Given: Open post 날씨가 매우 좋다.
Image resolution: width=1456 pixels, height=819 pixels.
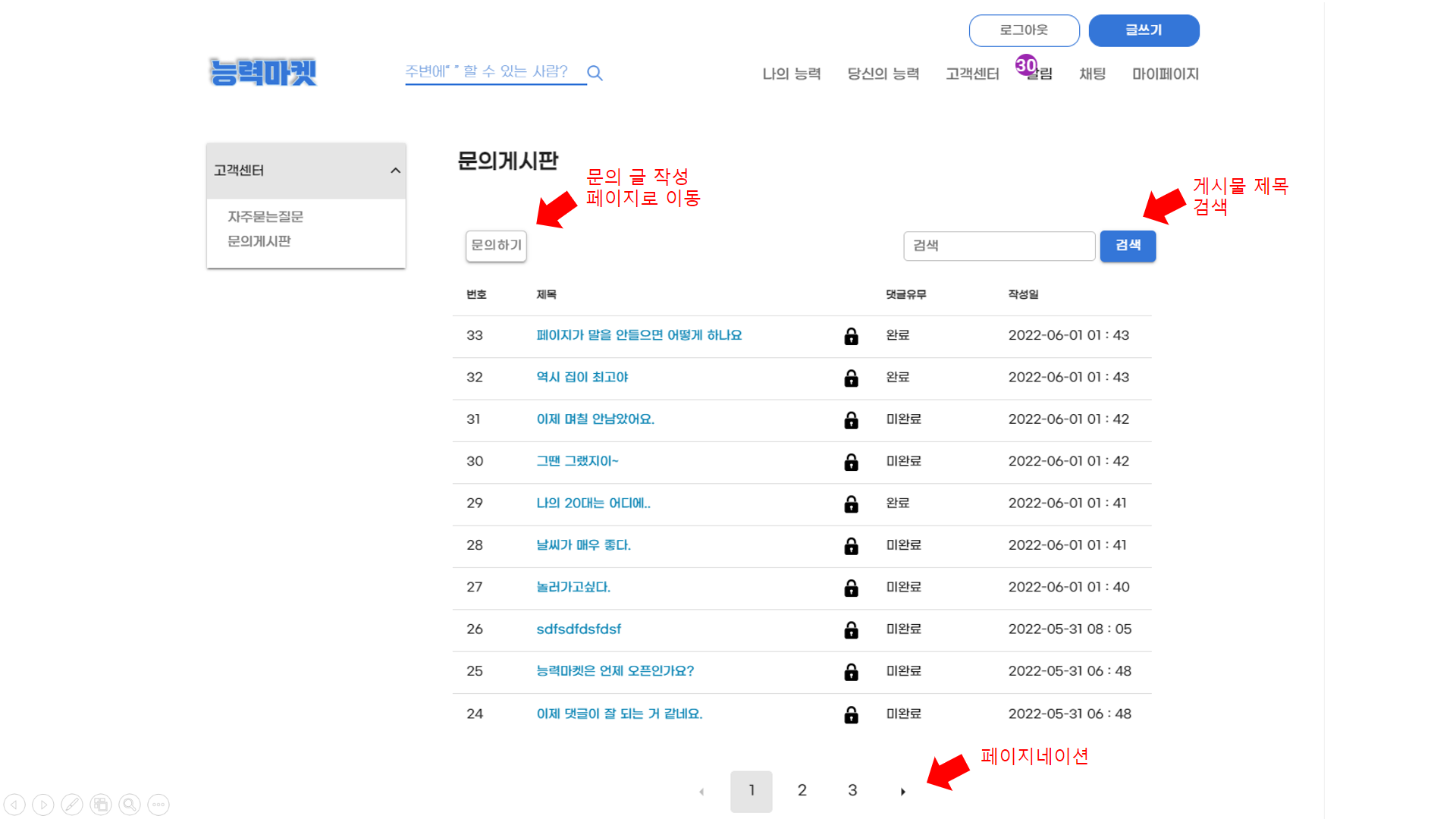Looking at the screenshot, I should pyautogui.click(x=583, y=545).
